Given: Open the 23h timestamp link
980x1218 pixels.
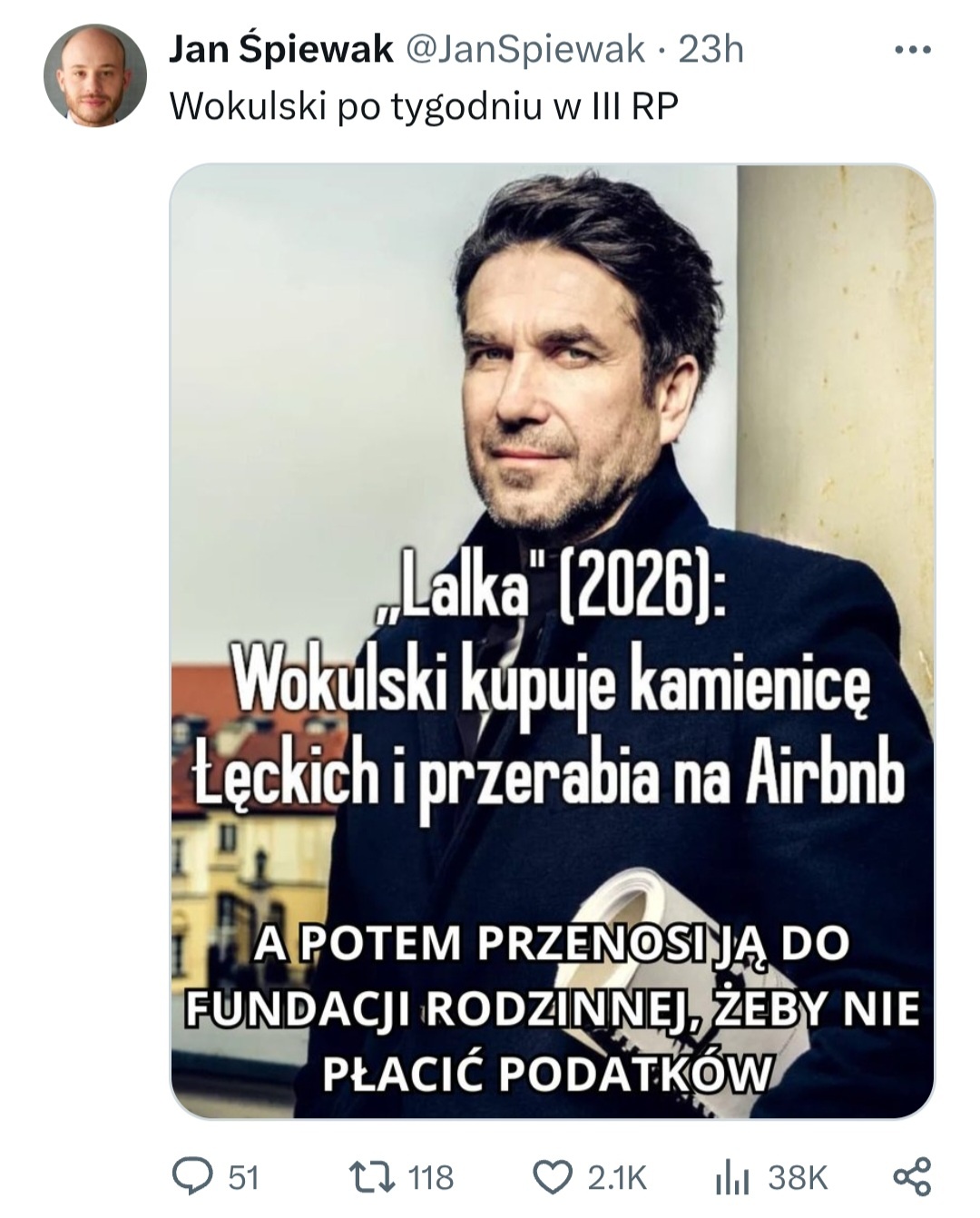Looking at the screenshot, I should (x=711, y=50).
